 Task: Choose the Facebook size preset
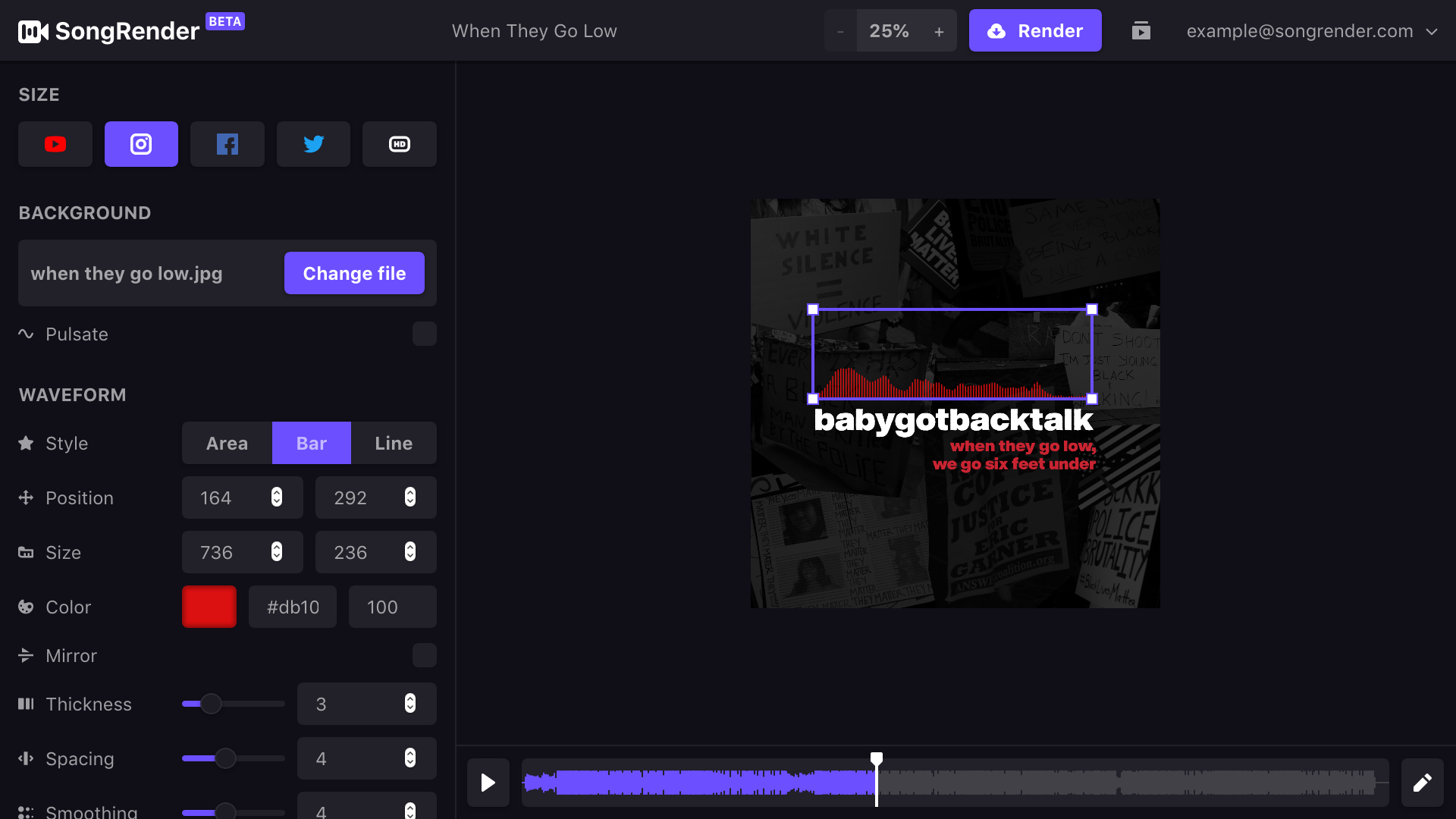point(227,144)
